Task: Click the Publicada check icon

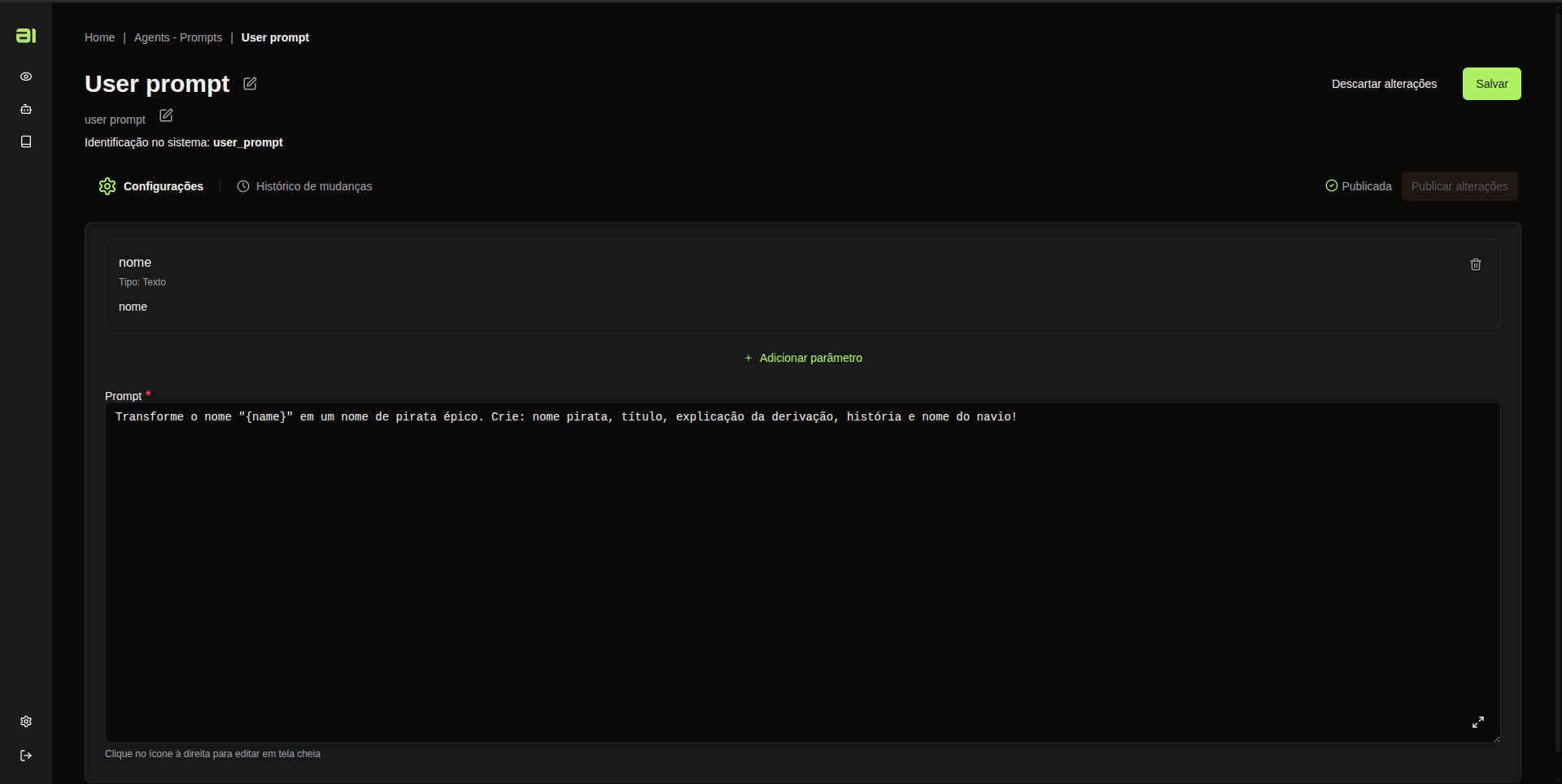Action: (x=1332, y=186)
